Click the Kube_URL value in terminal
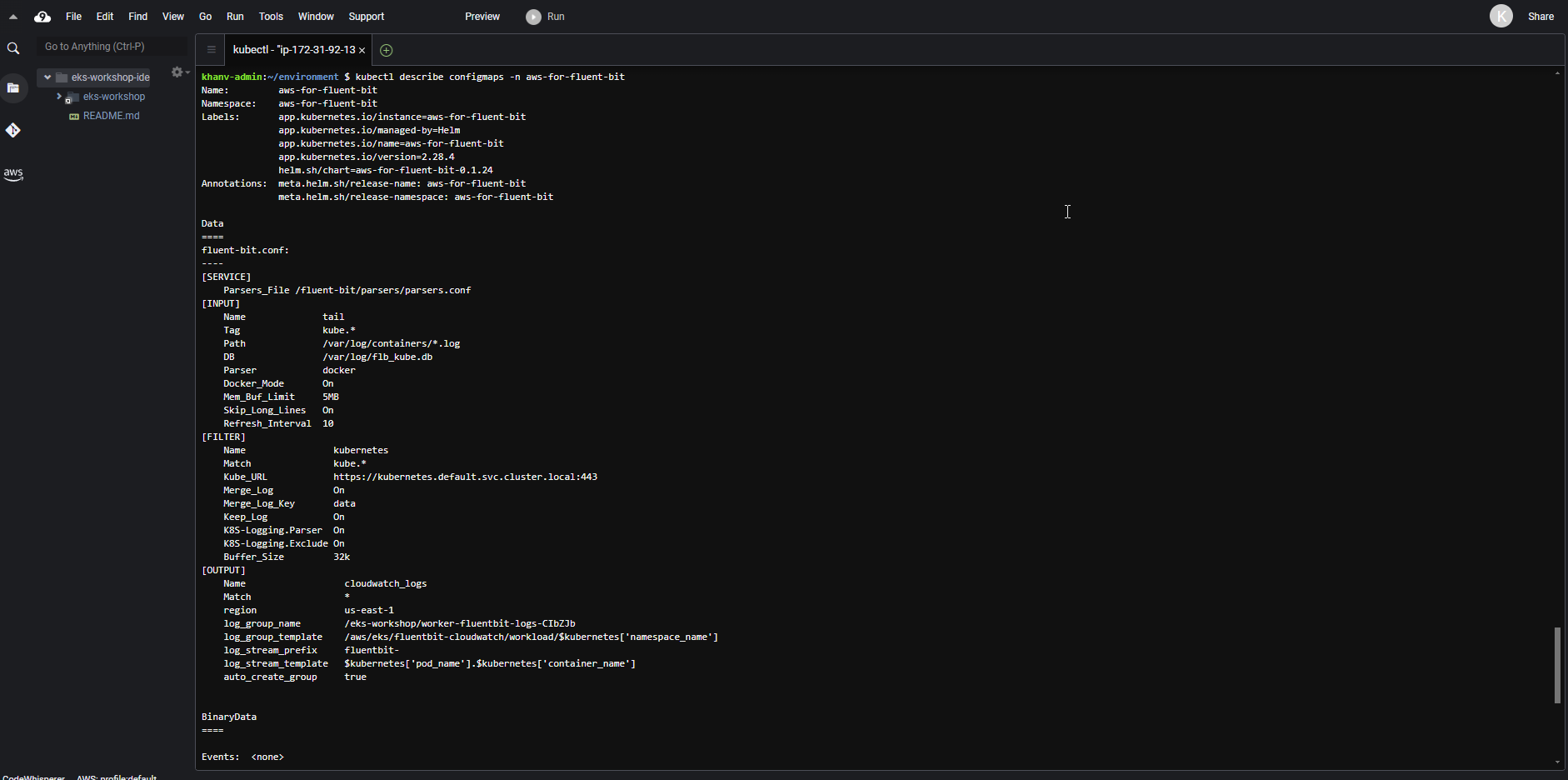1568x780 pixels. point(465,477)
